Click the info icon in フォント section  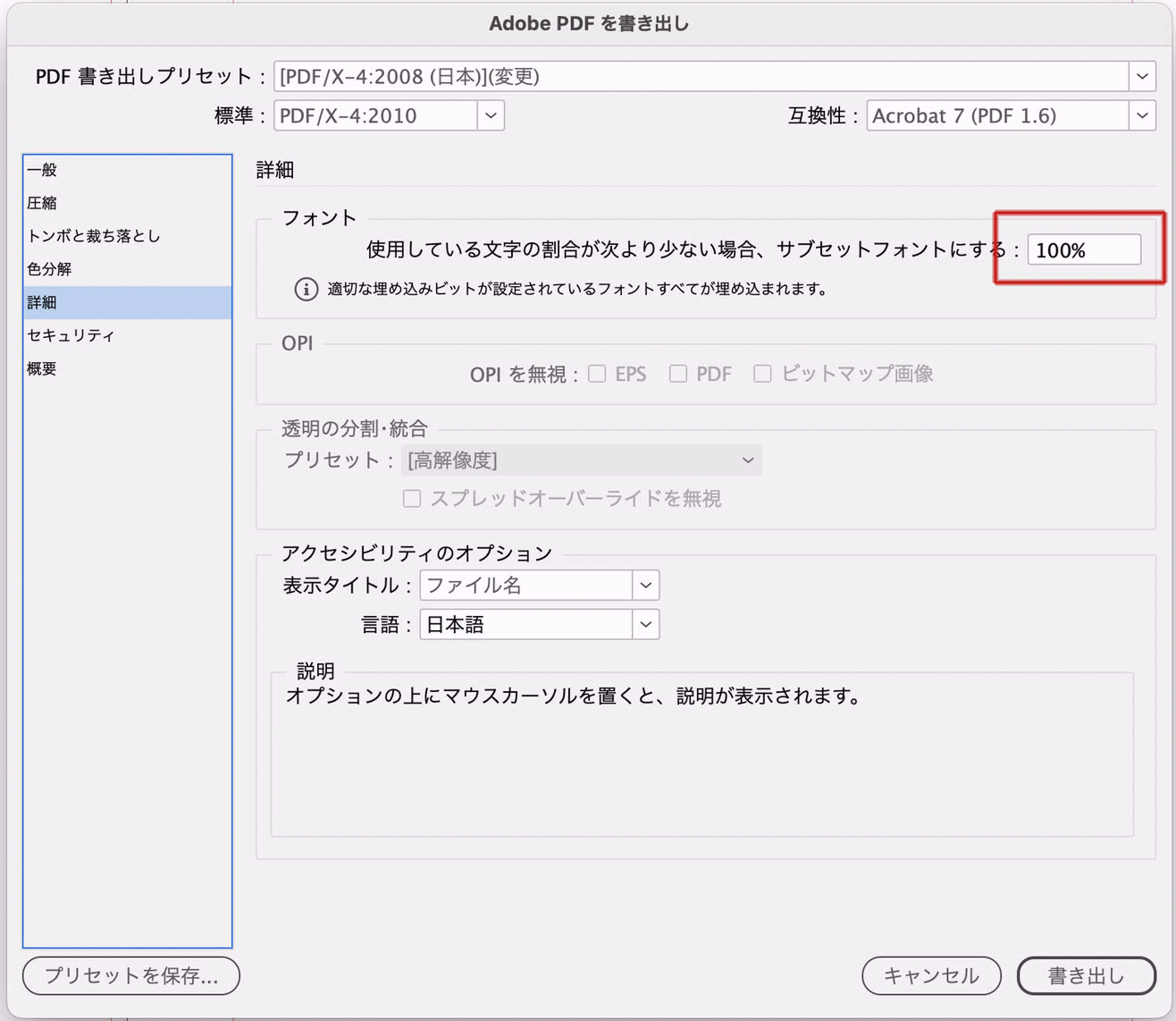306,289
